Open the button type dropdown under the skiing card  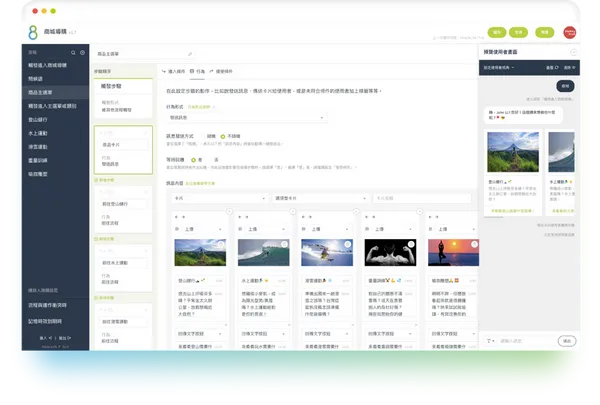327,334
